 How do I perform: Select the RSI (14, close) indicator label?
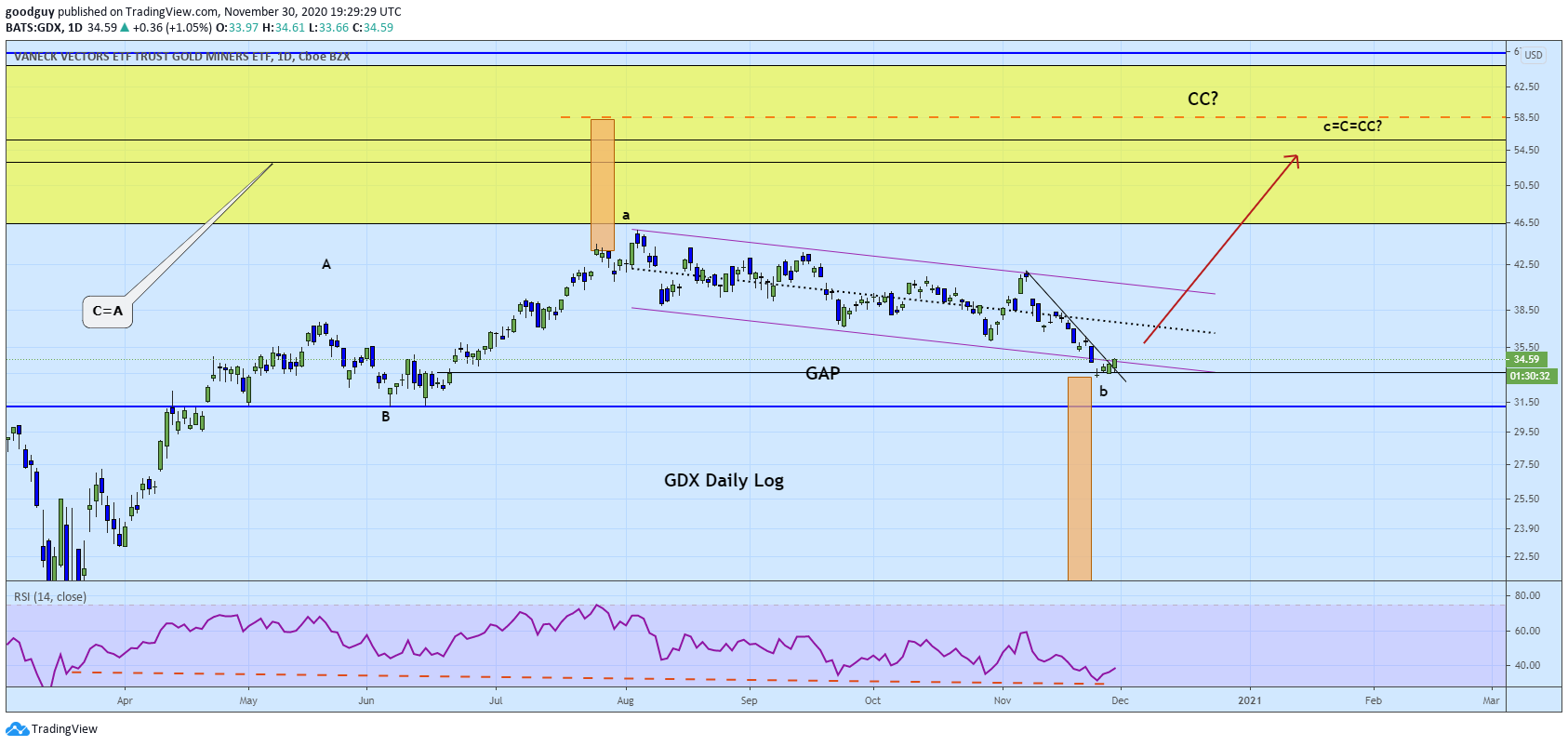tap(50, 597)
